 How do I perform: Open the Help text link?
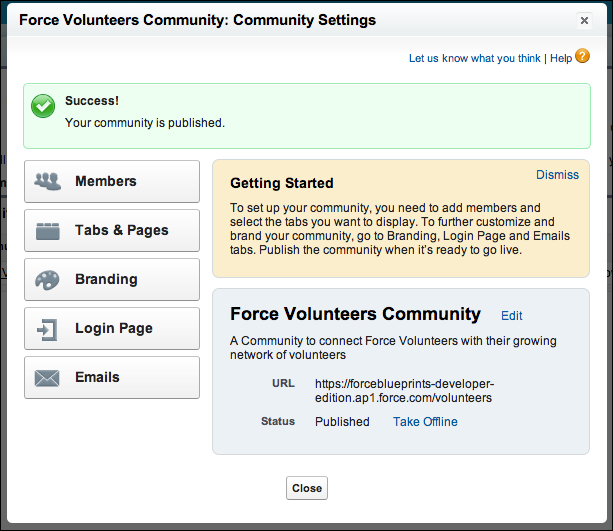coord(560,59)
